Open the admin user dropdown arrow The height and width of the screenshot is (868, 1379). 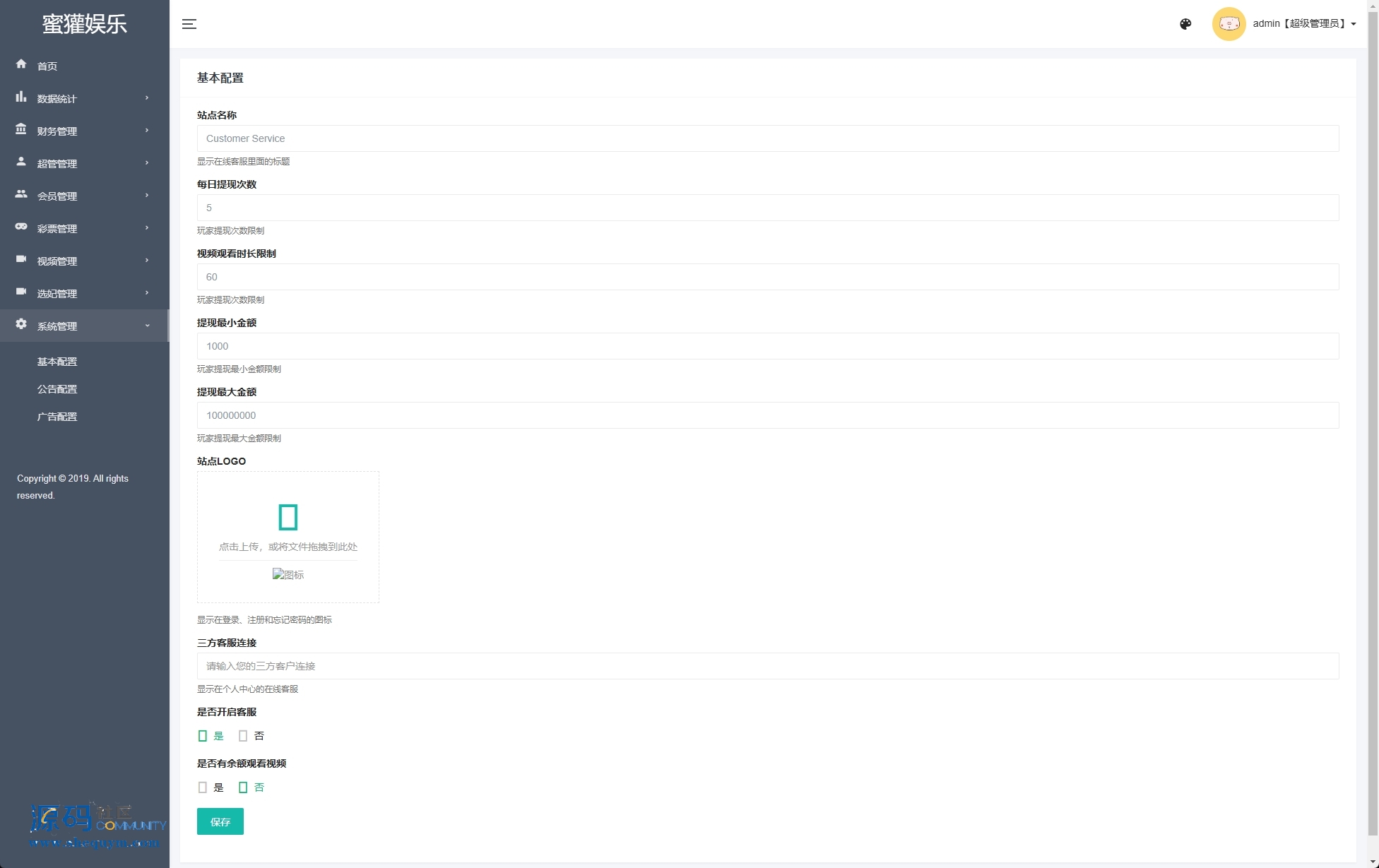1354,24
